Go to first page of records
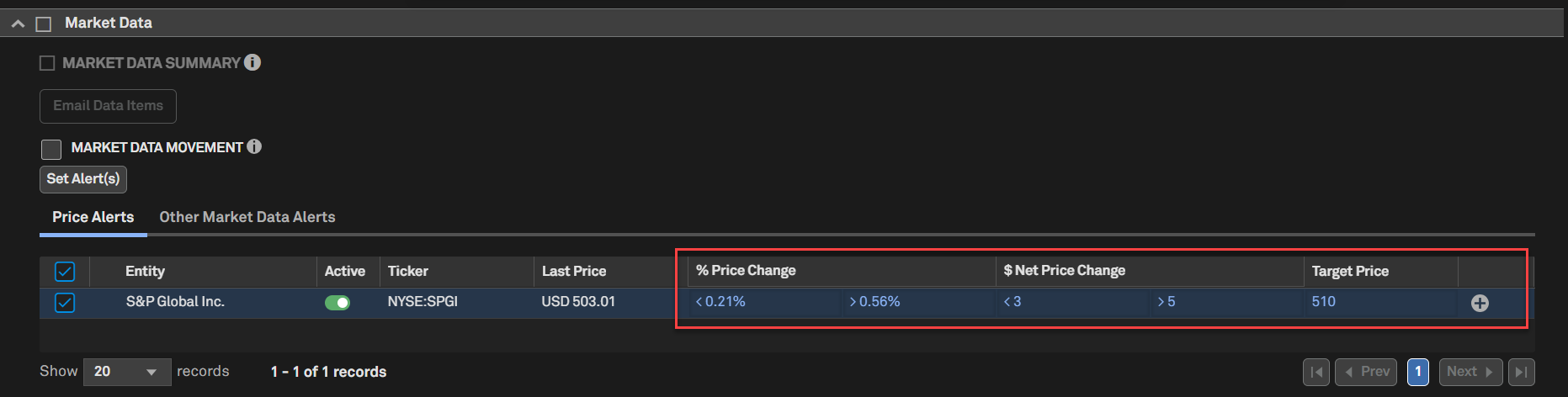Viewport: 1568px width, 397px height. click(x=1316, y=372)
